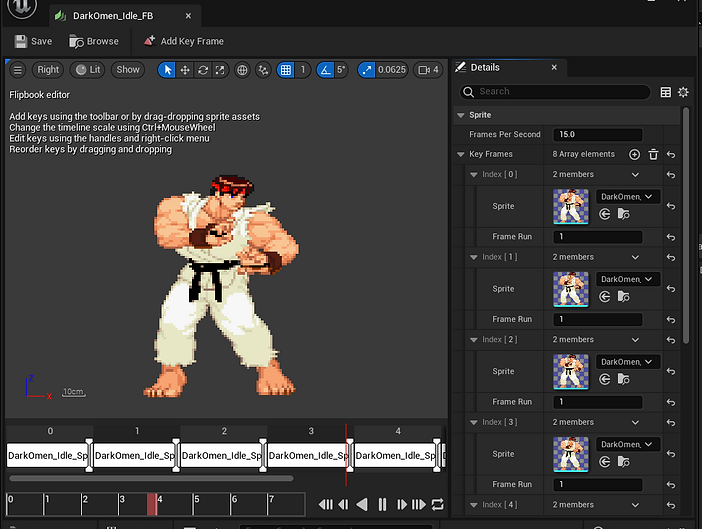Select the Scale tool
Viewport: 702px width, 529px height.
pyautogui.click(x=220, y=70)
